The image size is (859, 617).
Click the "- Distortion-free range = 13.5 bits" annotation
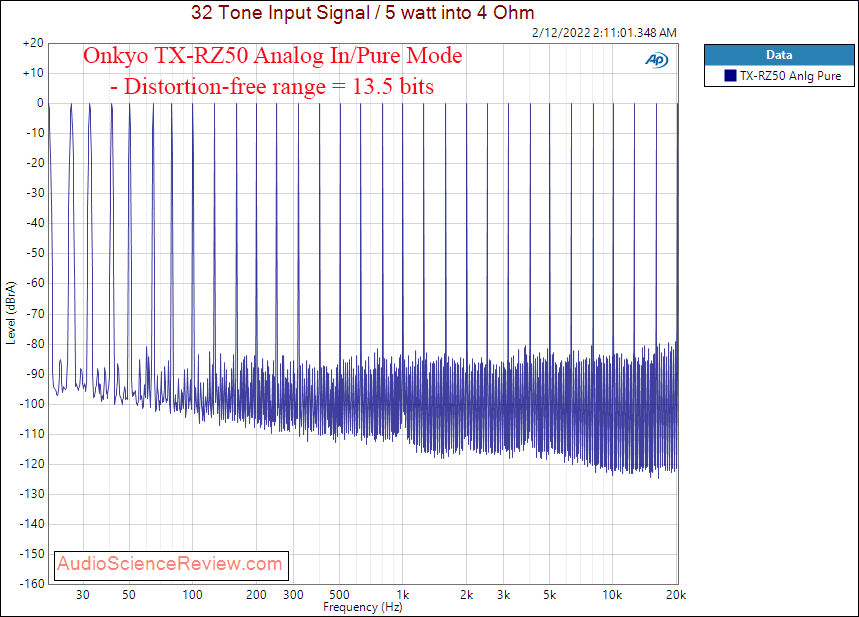point(272,87)
